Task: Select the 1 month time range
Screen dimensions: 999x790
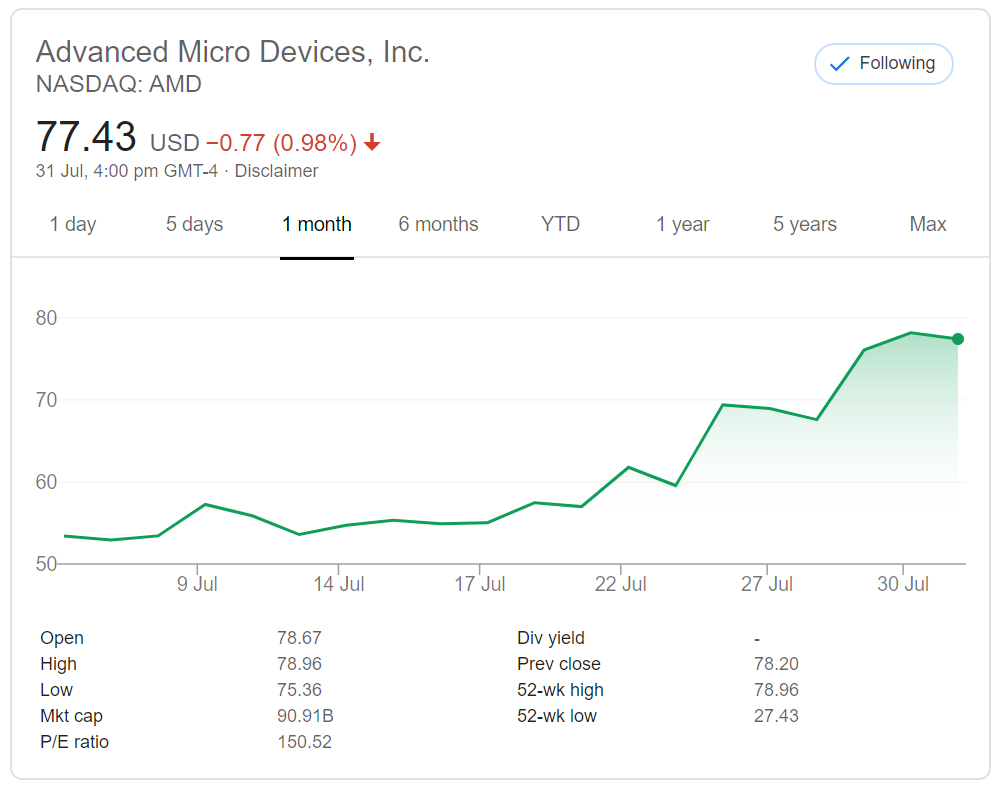Action: coord(316,224)
